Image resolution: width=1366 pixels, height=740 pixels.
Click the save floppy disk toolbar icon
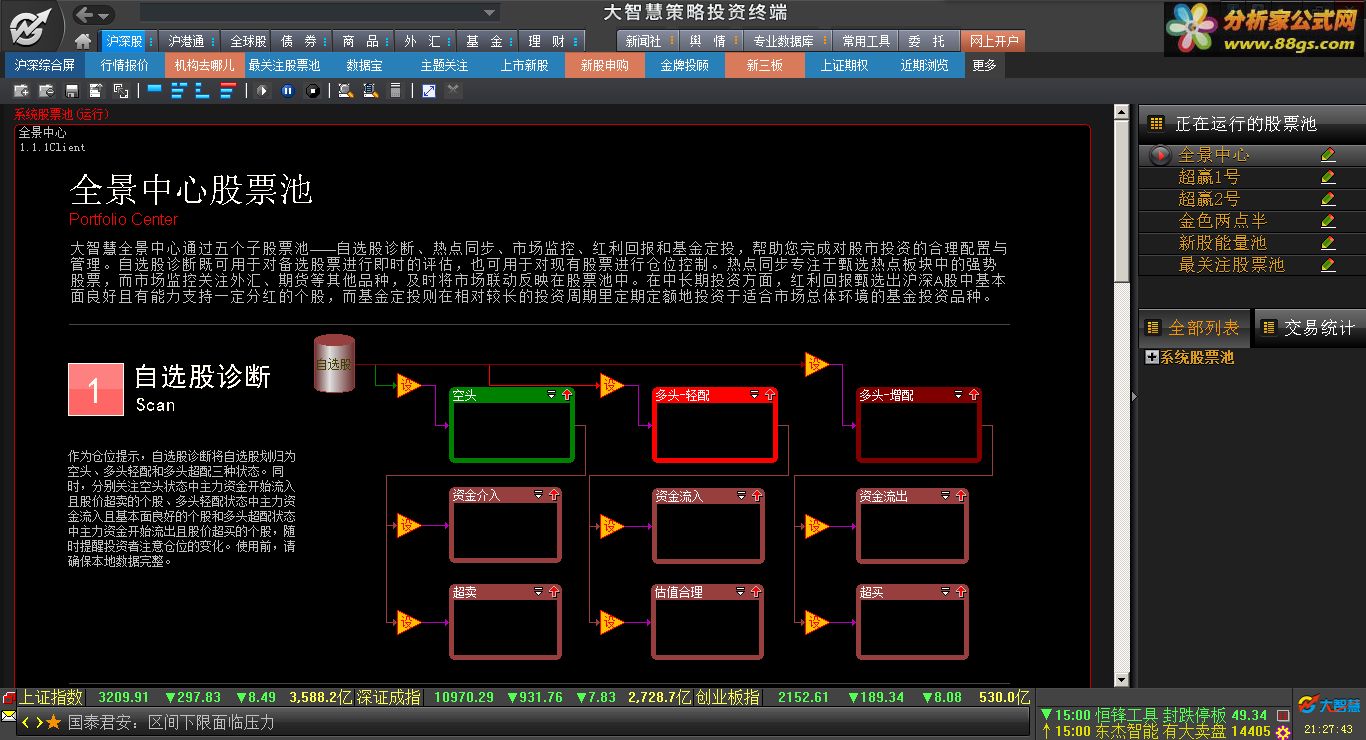(72, 91)
